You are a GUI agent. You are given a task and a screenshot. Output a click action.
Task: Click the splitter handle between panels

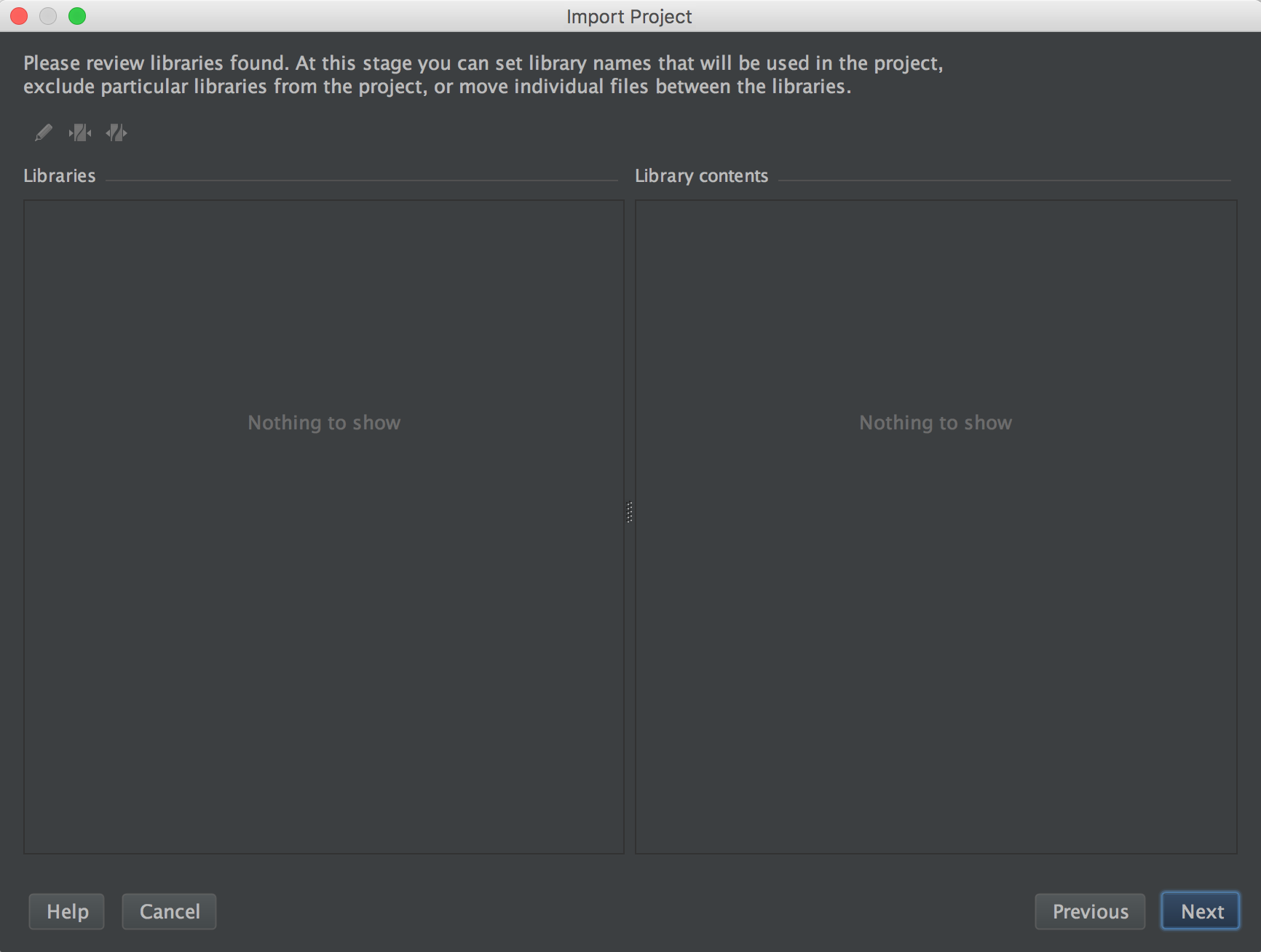click(x=629, y=512)
